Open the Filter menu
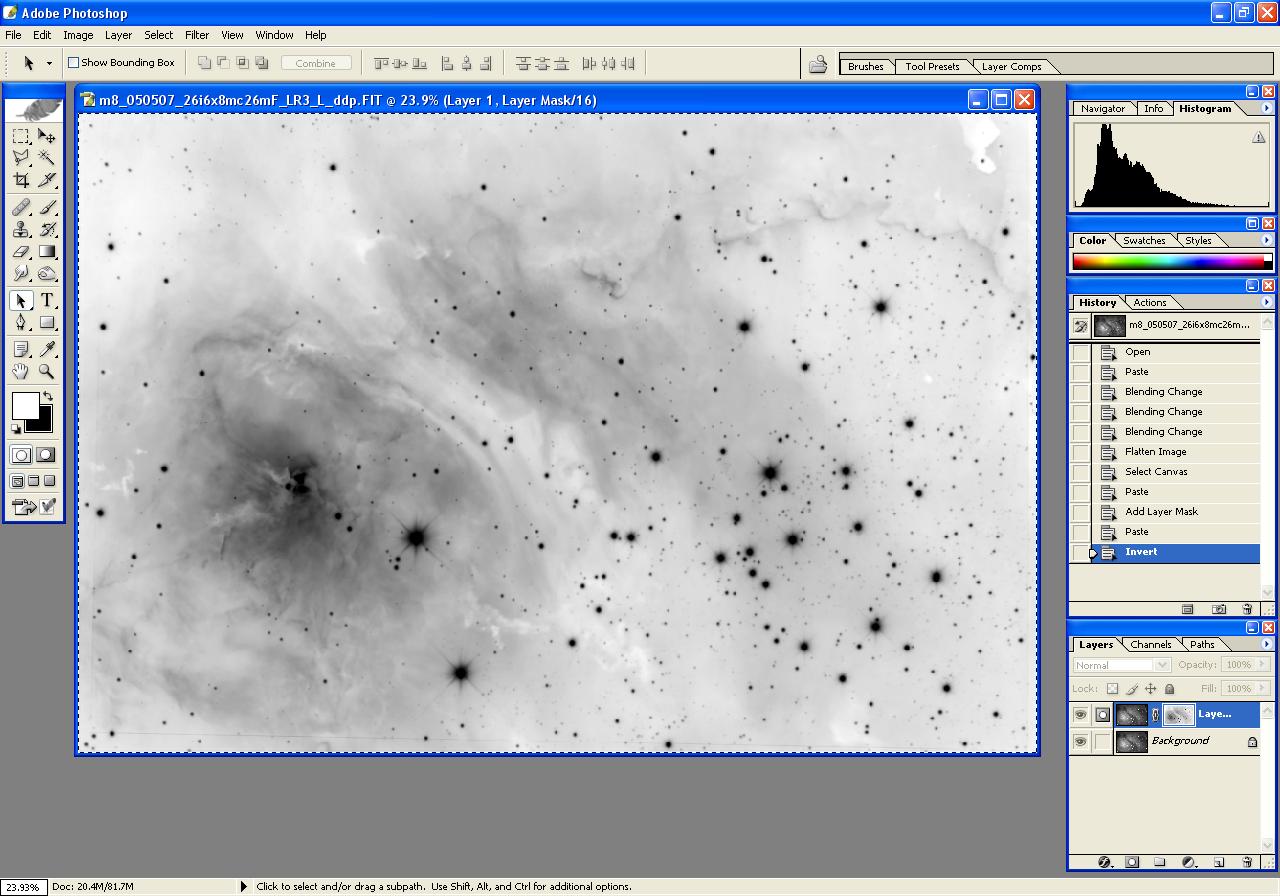The width and height of the screenshot is (1280, 896). tap(197, 35)
